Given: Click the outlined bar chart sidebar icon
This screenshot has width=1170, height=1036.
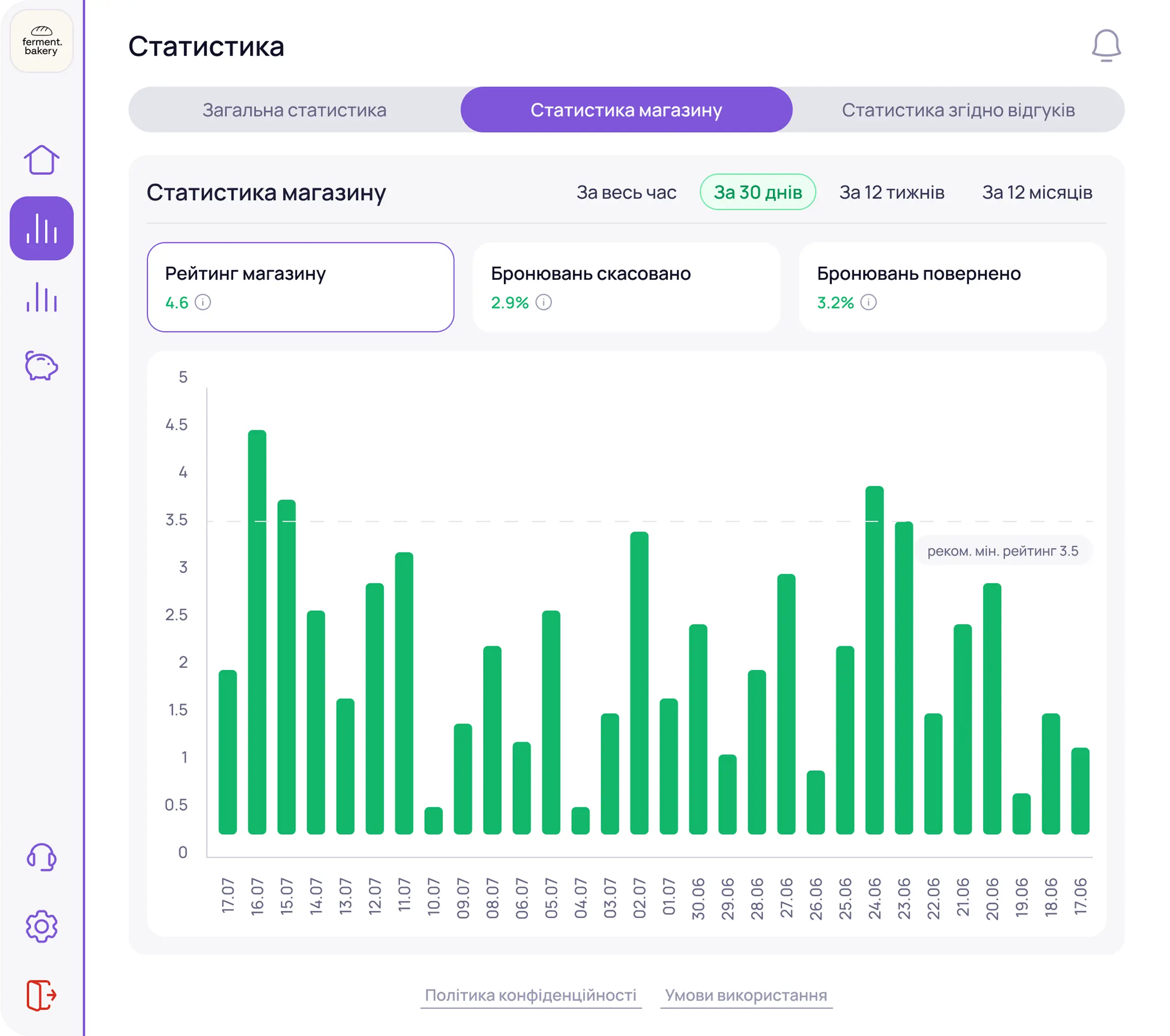Looking at the screenshot, I should 41,297.
